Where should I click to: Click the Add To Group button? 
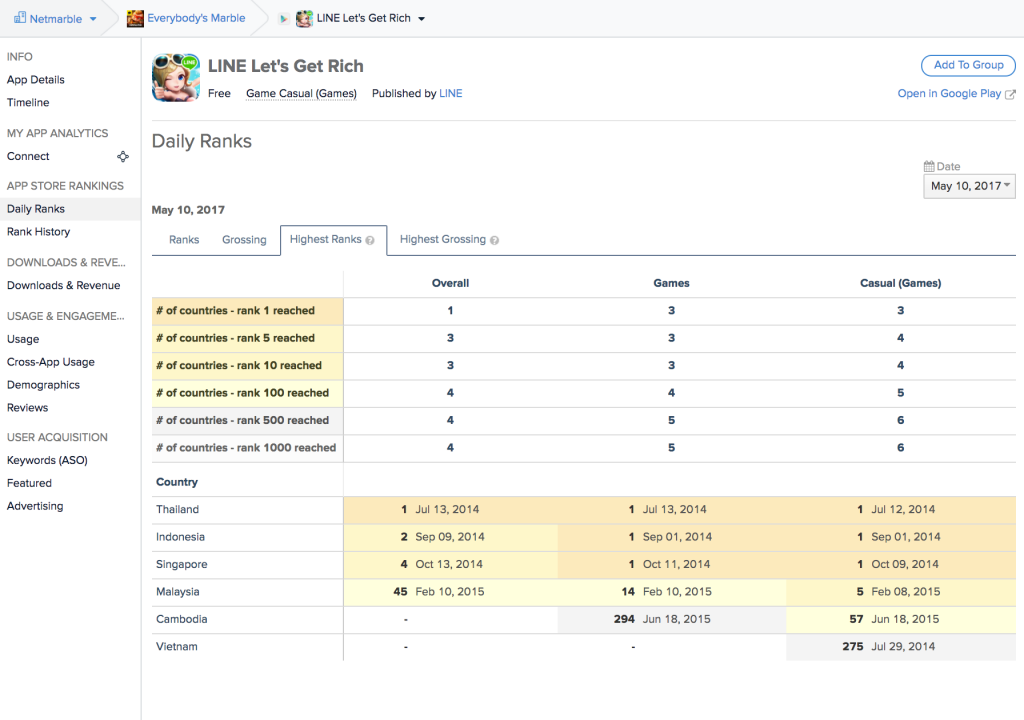click(x=968, y=65)
